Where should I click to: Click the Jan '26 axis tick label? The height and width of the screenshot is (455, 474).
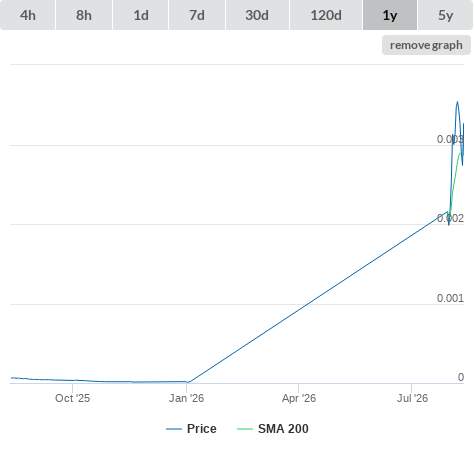(186, 398)
